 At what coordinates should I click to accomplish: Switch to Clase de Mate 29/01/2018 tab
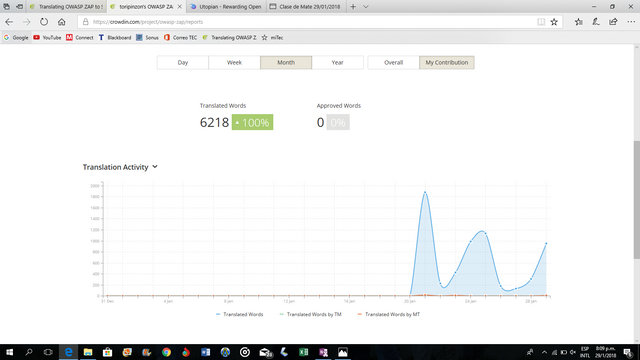306,7
